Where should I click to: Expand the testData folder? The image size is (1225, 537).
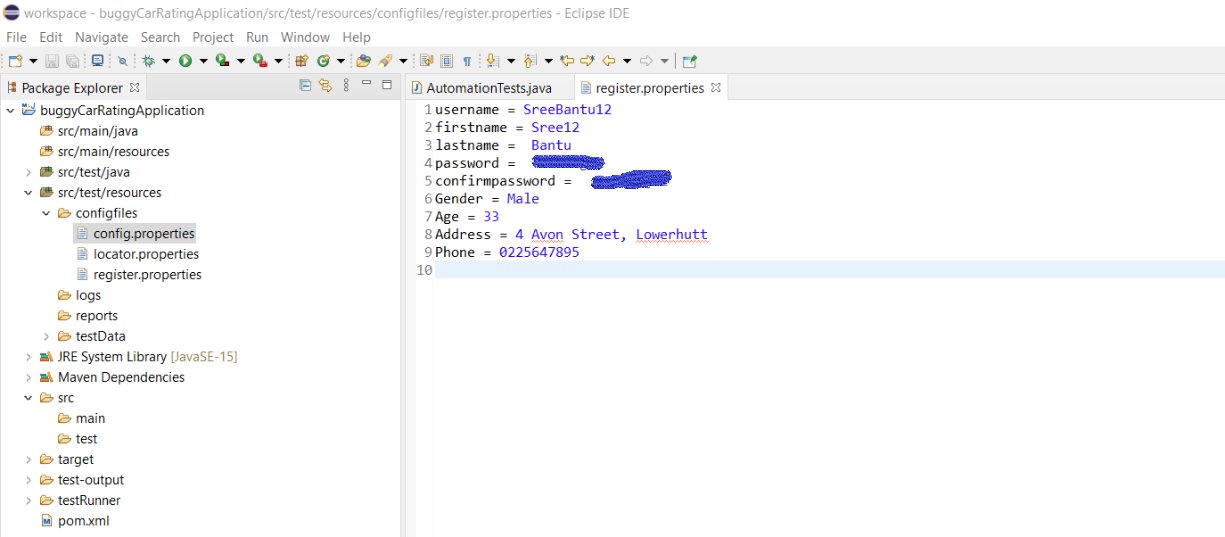pyautogui.click(x=46, y=336)
